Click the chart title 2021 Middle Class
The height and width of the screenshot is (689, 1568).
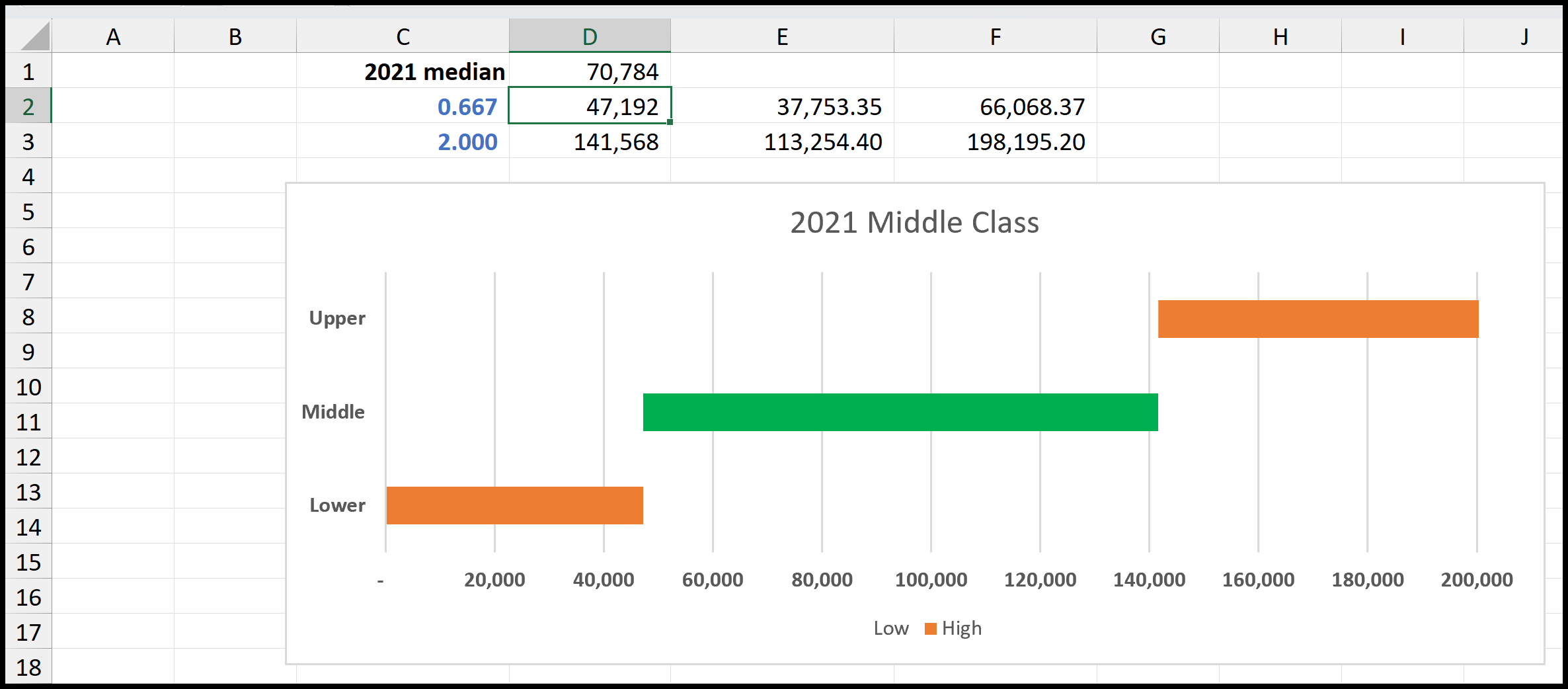point(914,223)
